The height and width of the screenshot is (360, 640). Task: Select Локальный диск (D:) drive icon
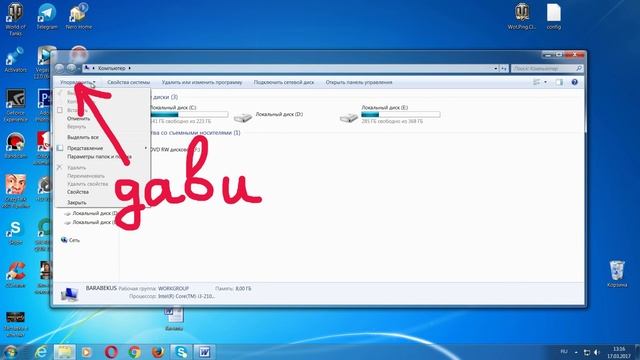tap(243, 118)
